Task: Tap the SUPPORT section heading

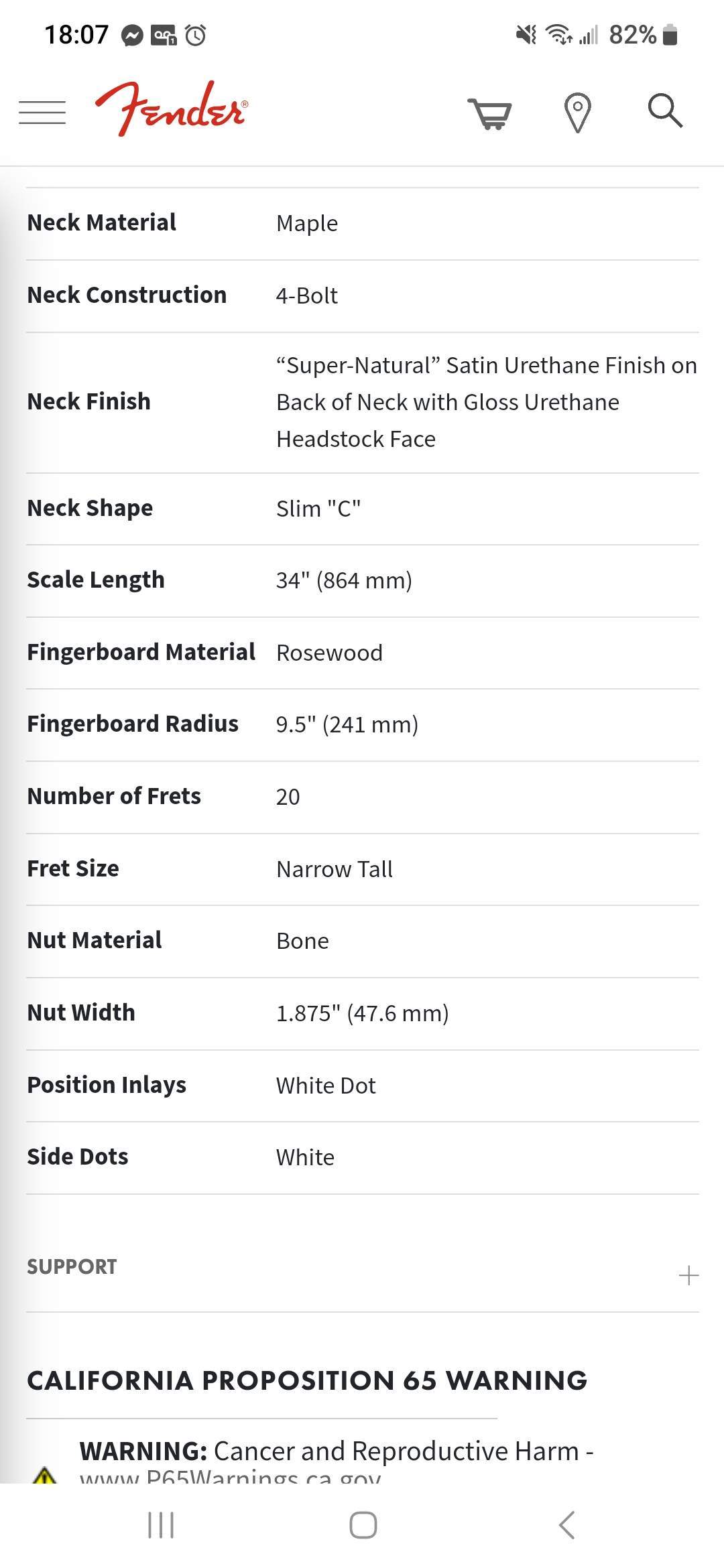Action: point(72,1266)
